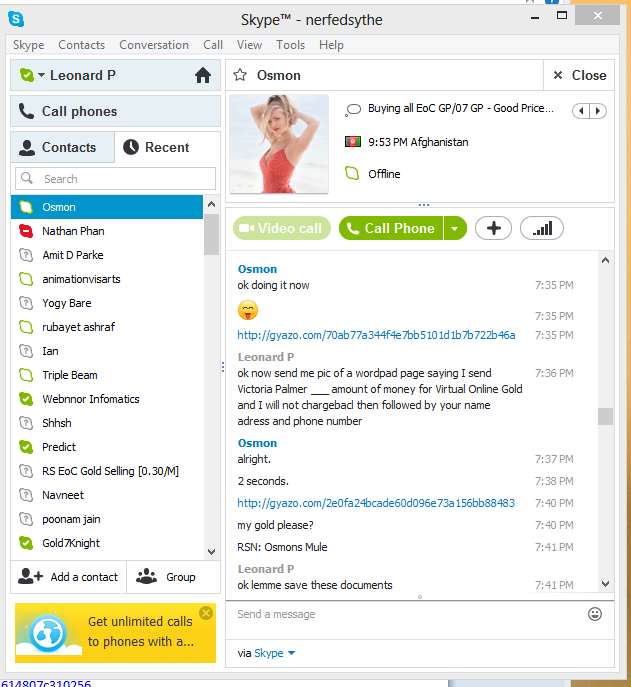
Task: Click the Call phones button
Action: click(x=115, y=111)
